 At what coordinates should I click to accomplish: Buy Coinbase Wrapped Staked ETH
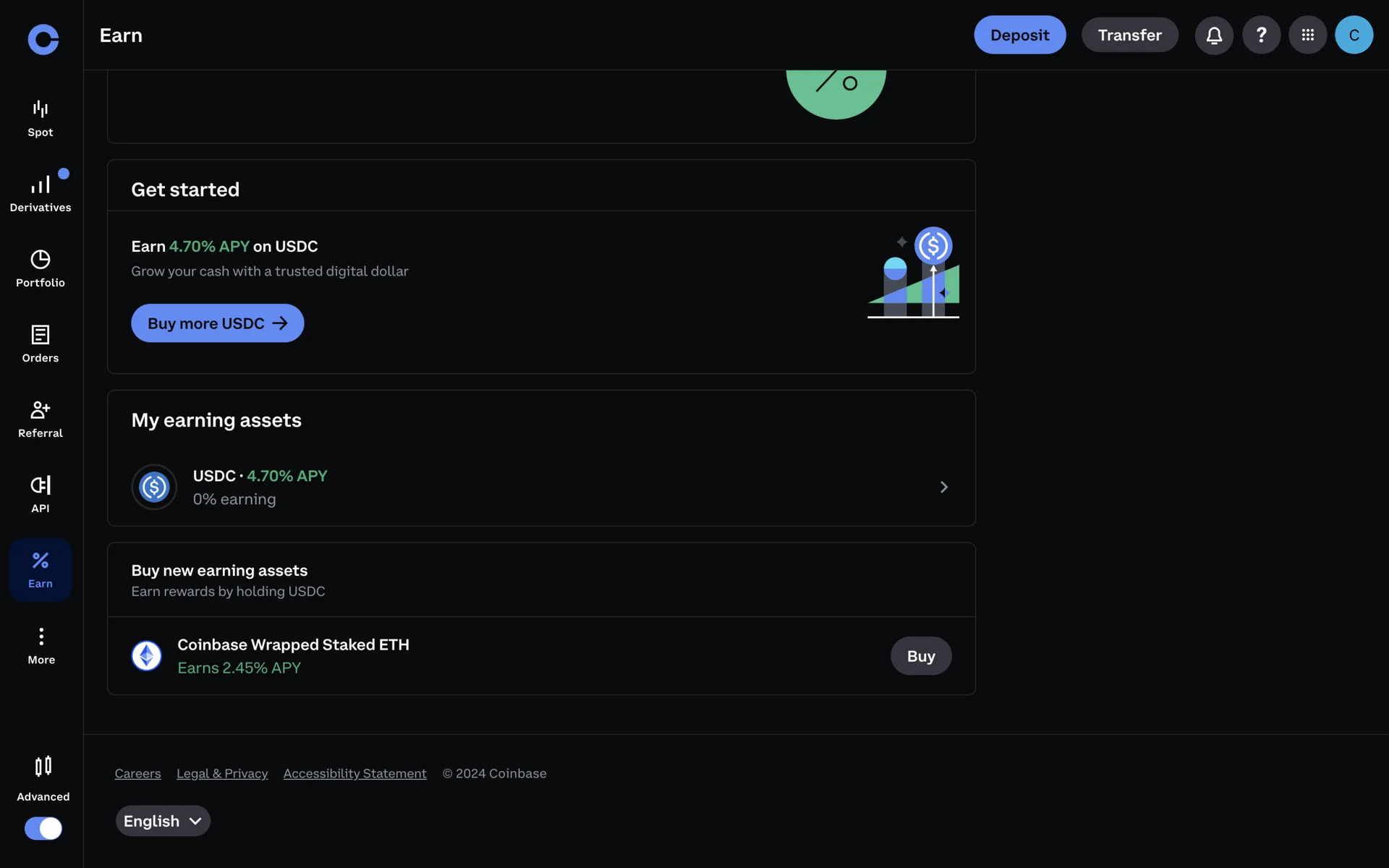click(x=920, y=656)
